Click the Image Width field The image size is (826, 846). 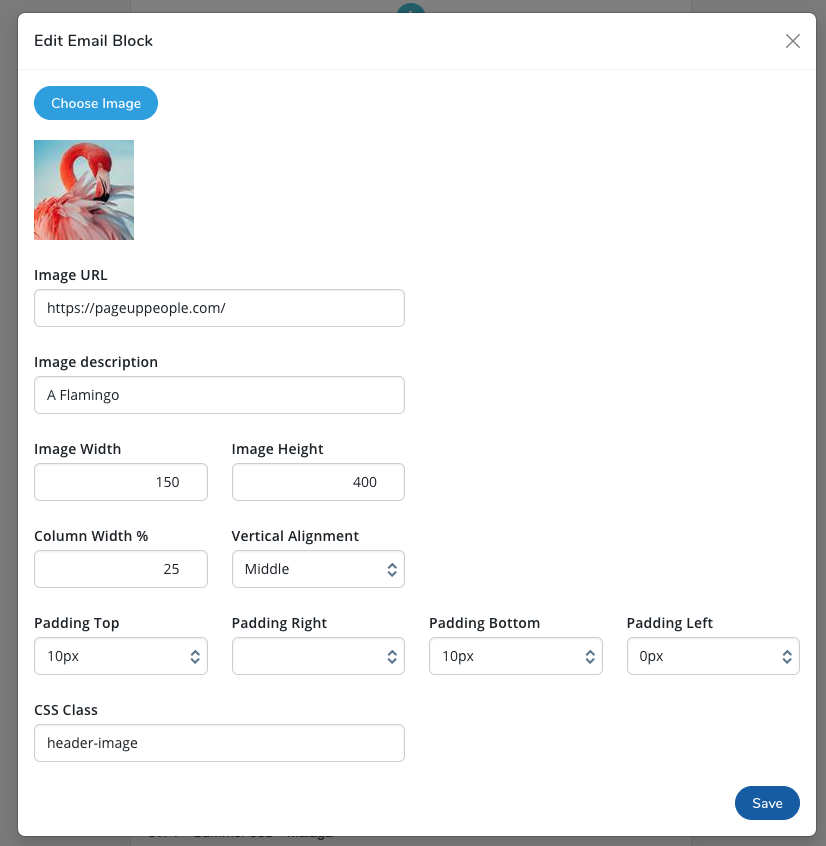click(x=120, y=482)
